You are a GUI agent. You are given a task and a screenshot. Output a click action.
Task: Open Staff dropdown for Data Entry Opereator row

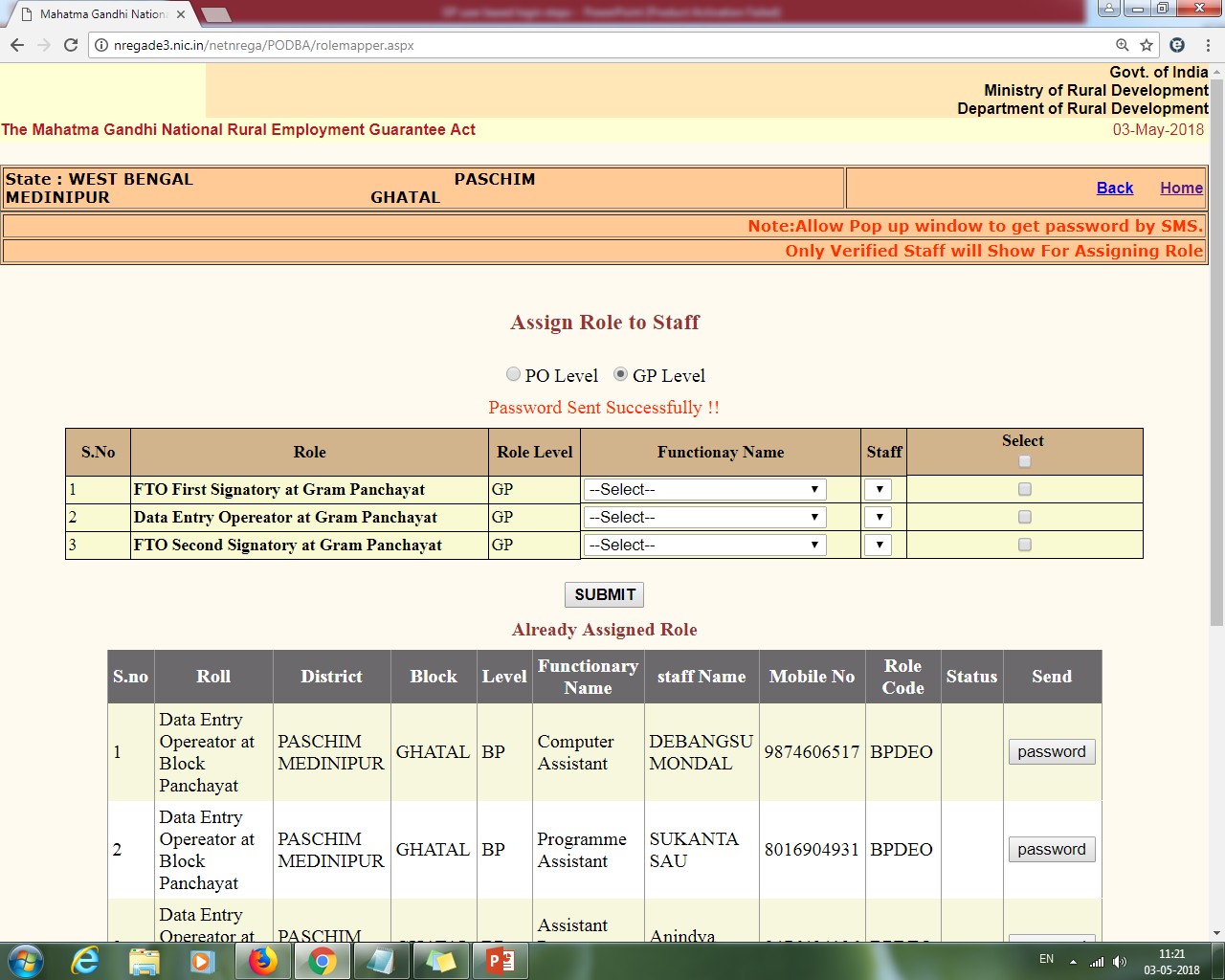tap(878, 517)
